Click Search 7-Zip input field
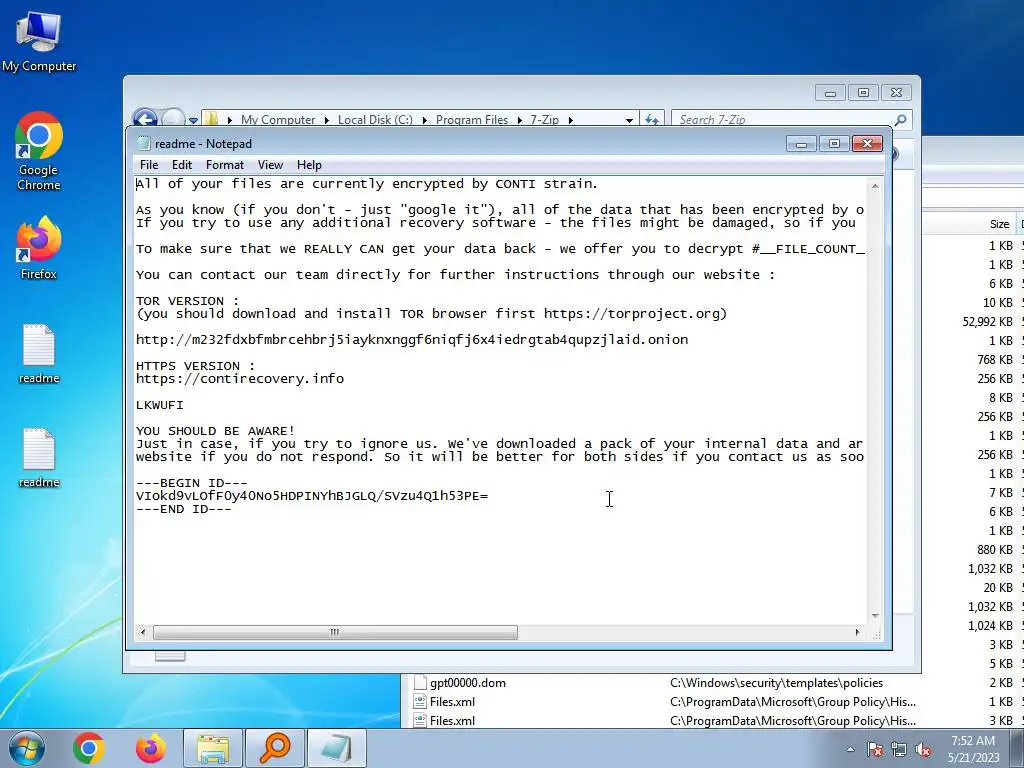The width and height of the screenshot is (1024, 768). [x=784, y=120]
